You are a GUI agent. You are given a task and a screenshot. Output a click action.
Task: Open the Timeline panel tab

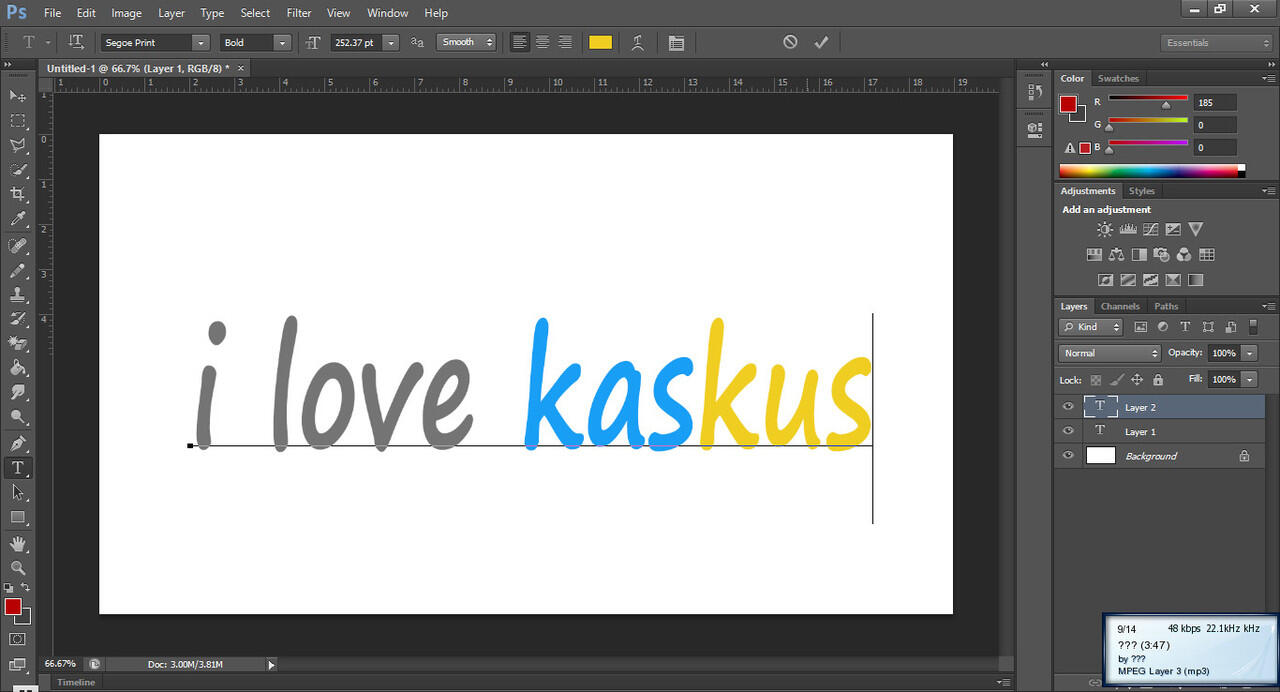tap(76, 682)
